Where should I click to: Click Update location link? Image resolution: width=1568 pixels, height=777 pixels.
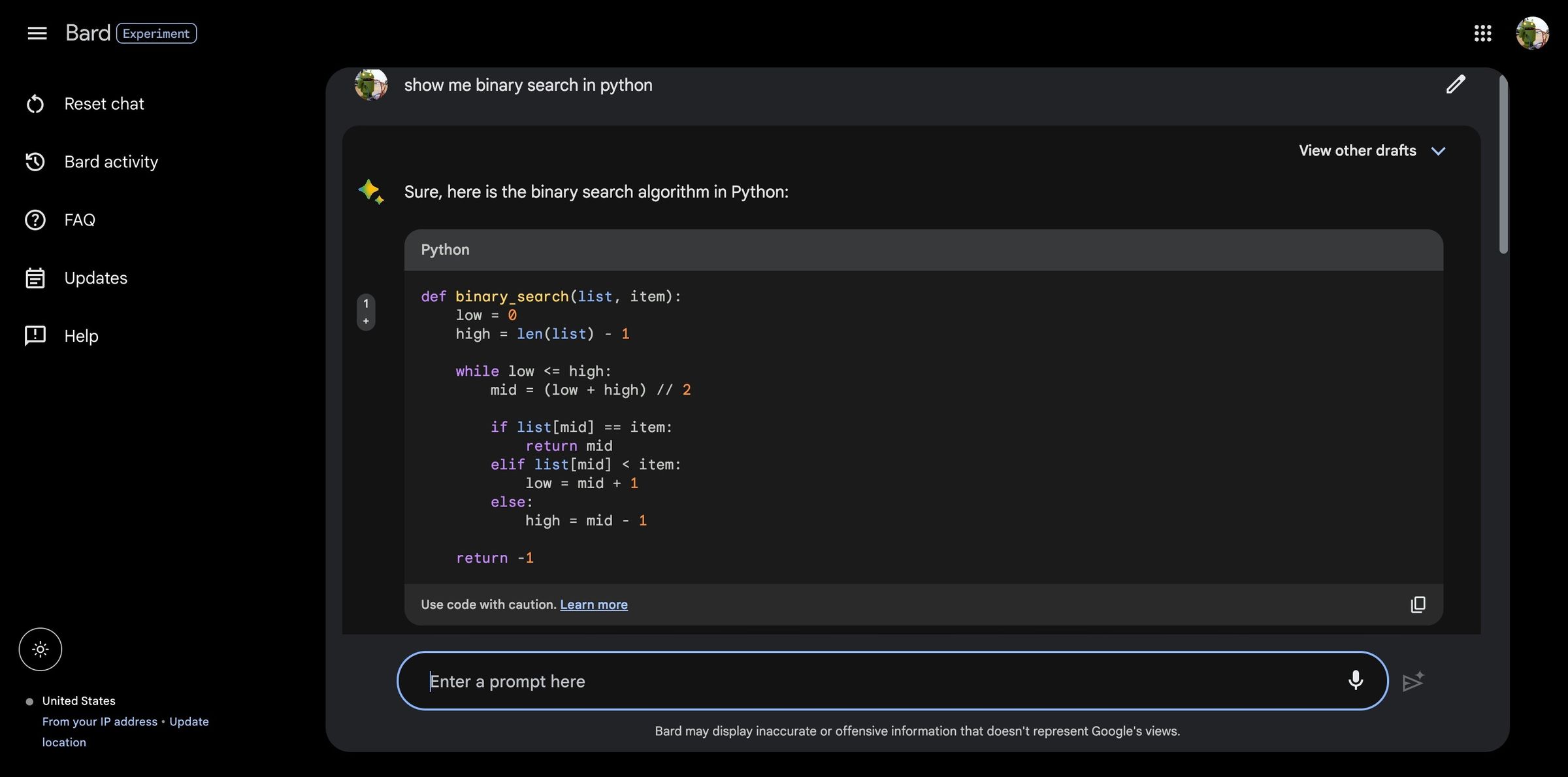click(x=189, y=721)
